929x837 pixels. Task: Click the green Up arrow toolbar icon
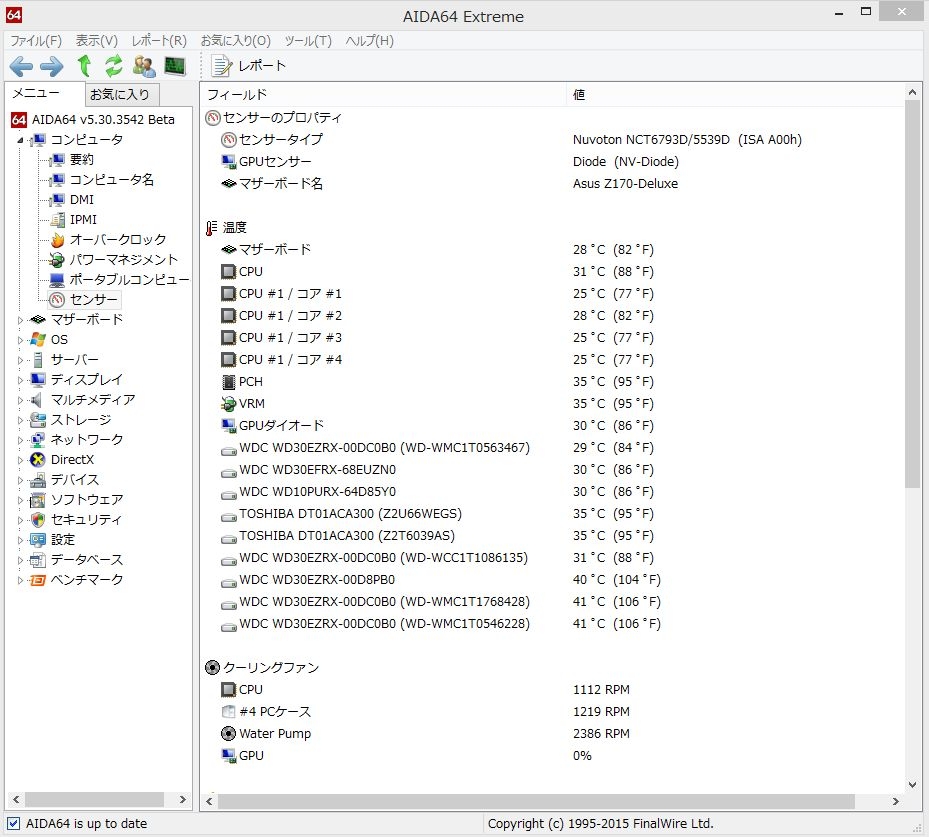(84, 66)
